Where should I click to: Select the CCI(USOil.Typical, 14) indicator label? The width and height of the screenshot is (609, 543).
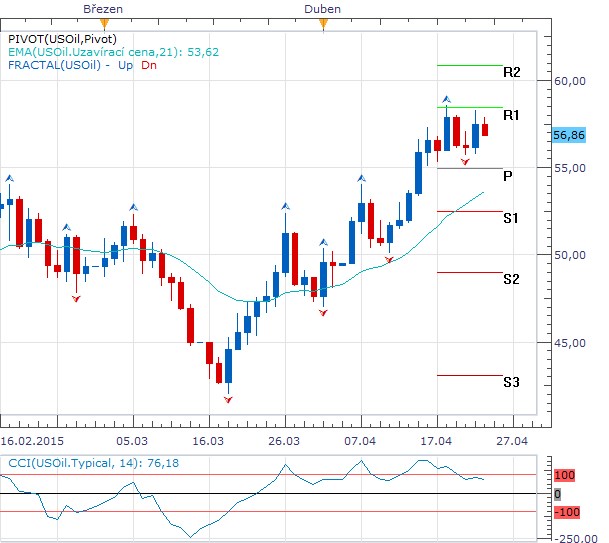pos(94,463)
